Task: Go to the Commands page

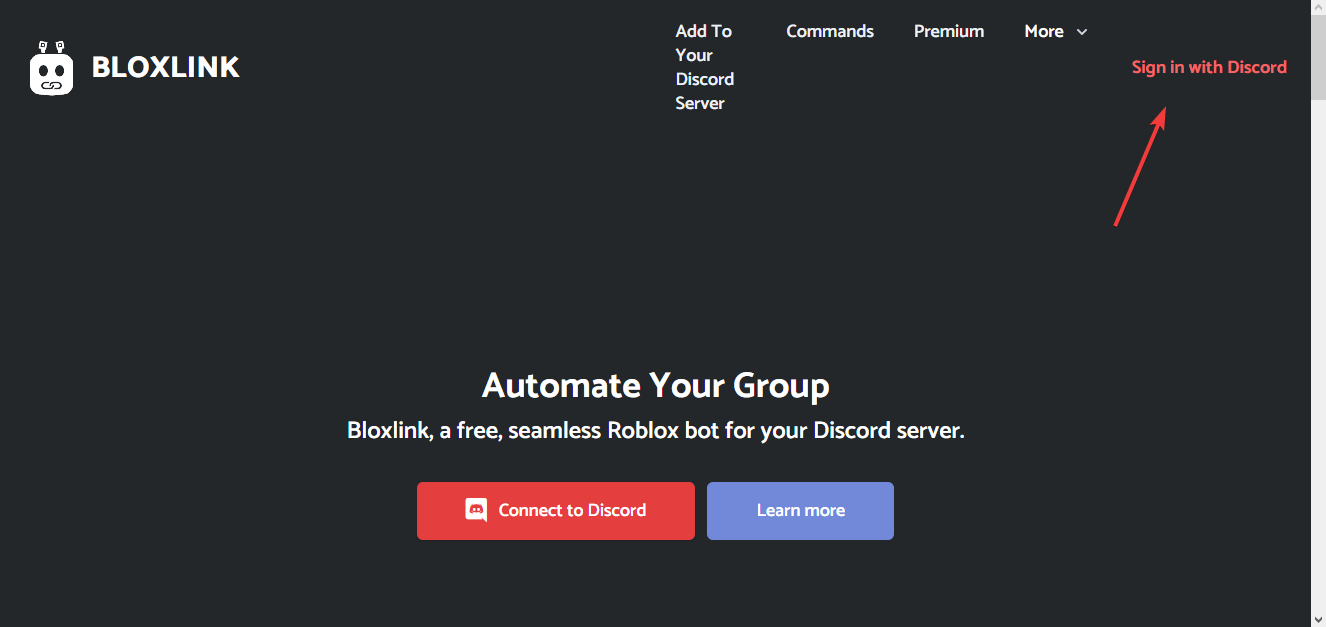Action: point(830,31)
